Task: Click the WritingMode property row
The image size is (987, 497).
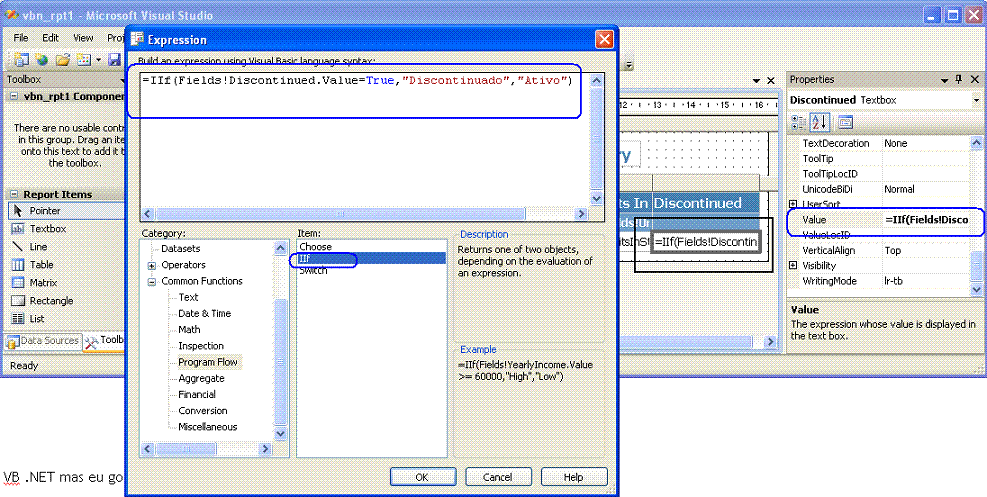Action: point(880,281)
